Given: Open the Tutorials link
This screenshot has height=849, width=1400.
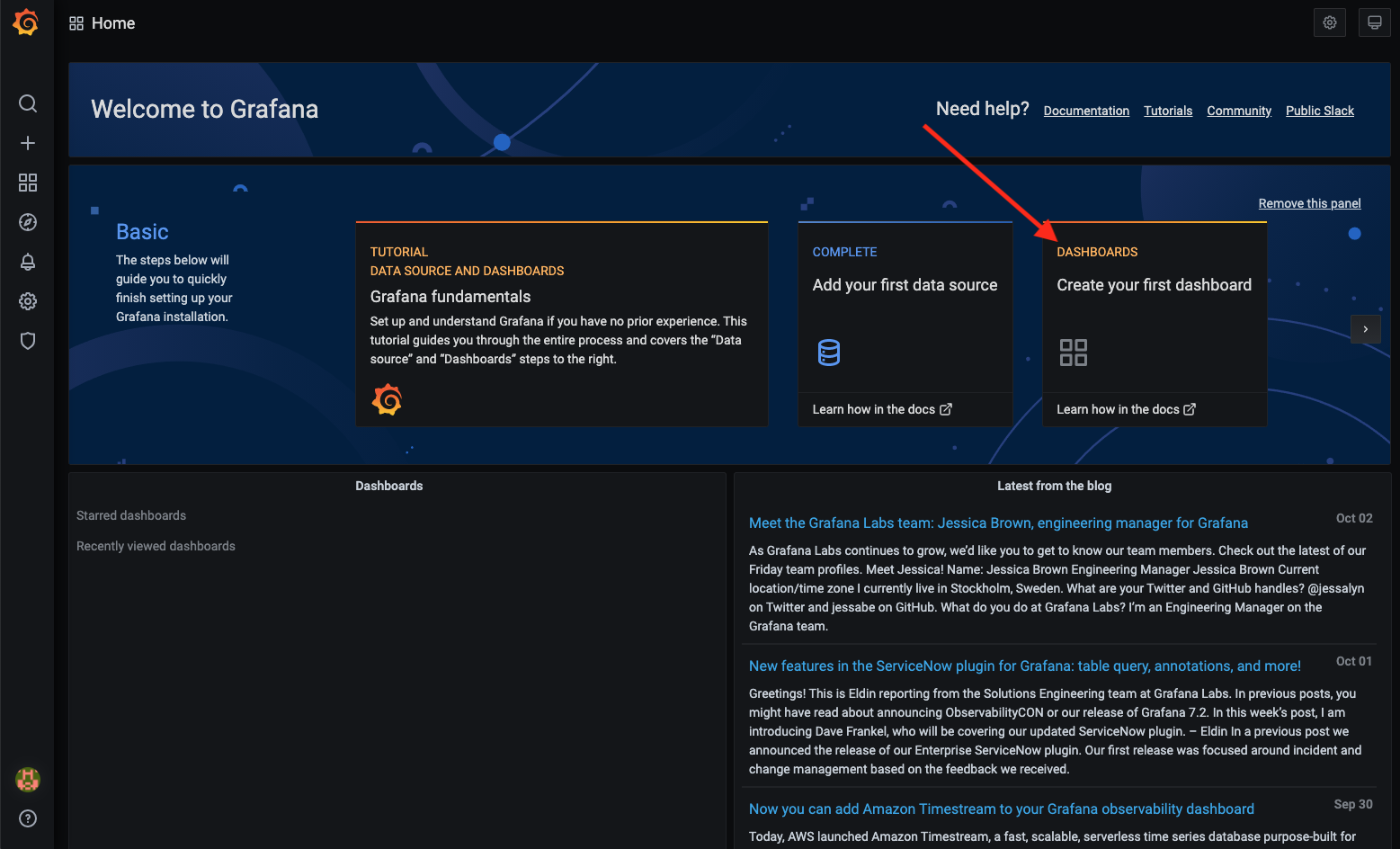Looking at the screenshot, I should 1168,111.
